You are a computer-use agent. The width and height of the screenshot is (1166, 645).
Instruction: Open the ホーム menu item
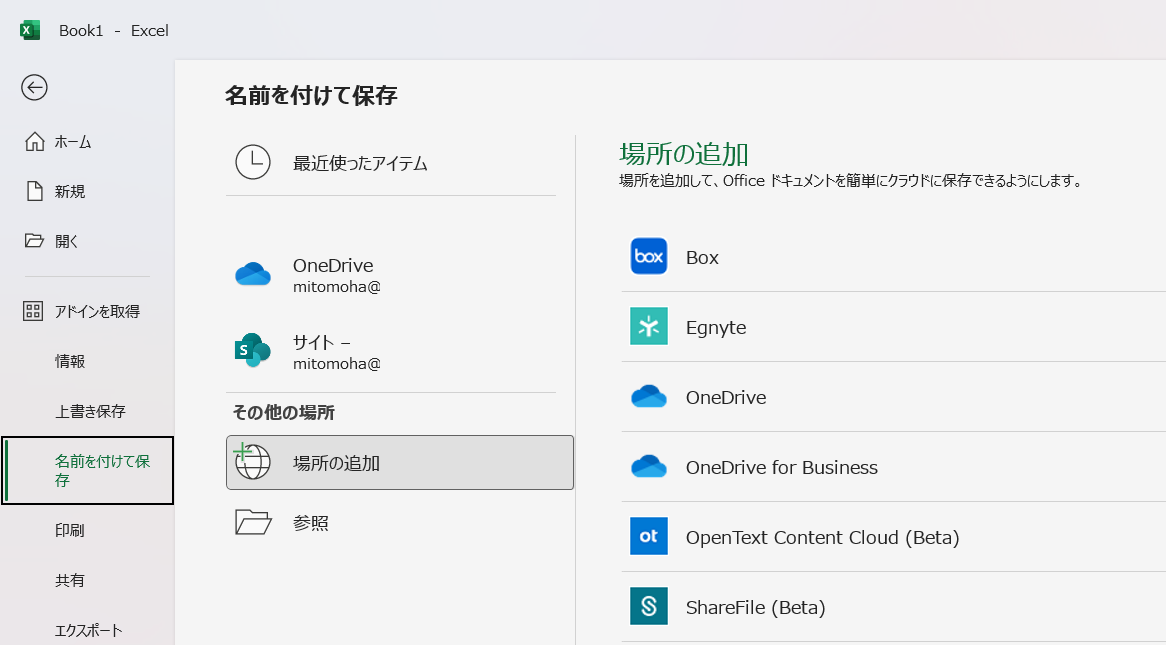[x=87, y=141]
